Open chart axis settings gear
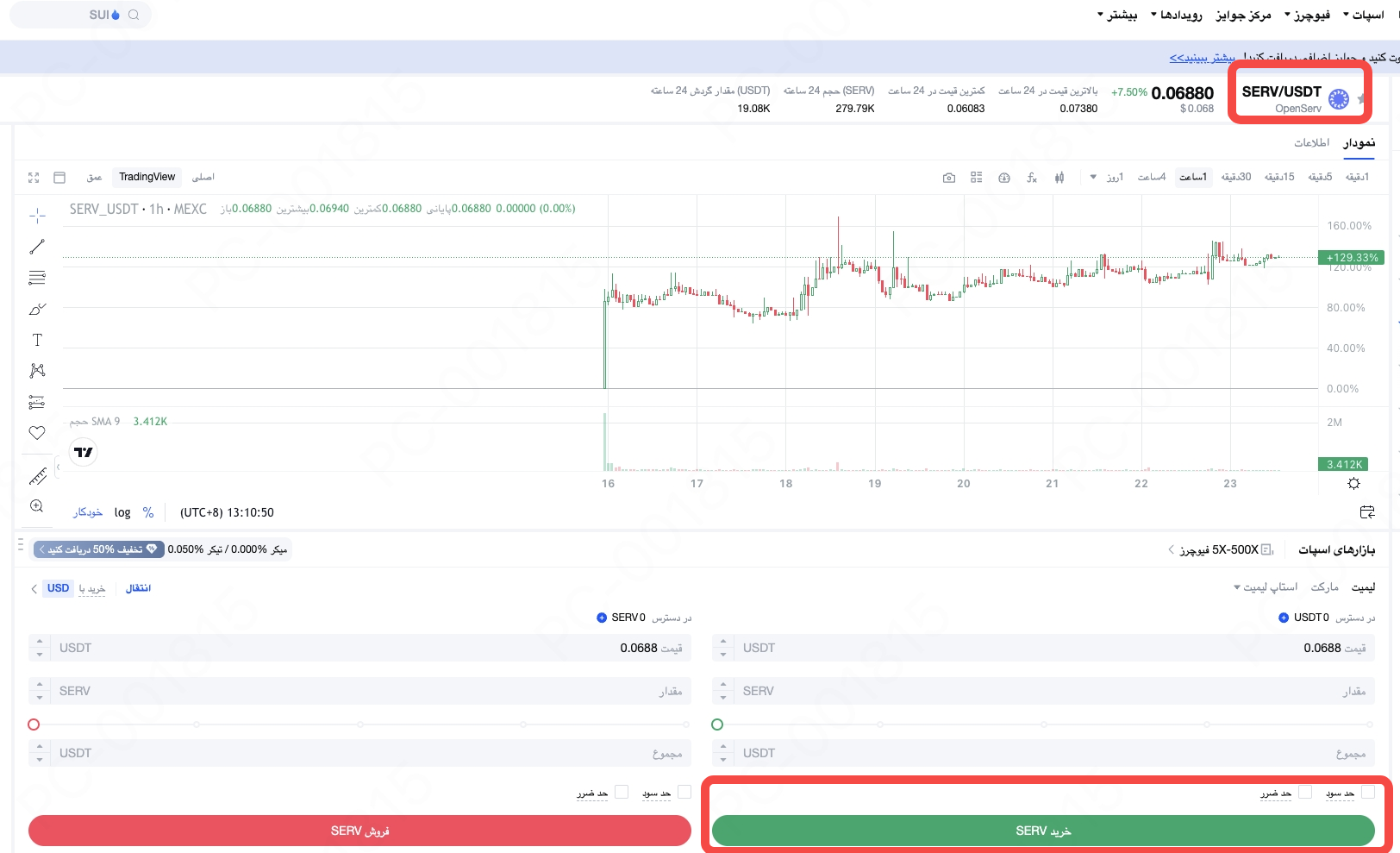This screenshot has width=1400, height=853. pos(1353,484)
